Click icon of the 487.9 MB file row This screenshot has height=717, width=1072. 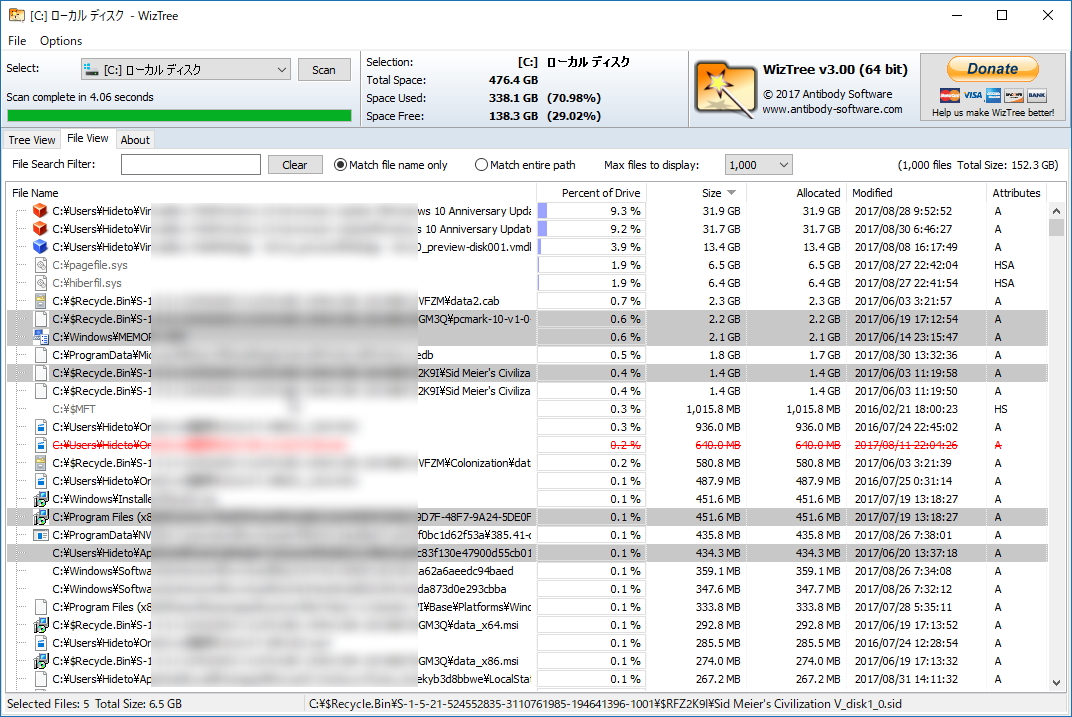40,481
